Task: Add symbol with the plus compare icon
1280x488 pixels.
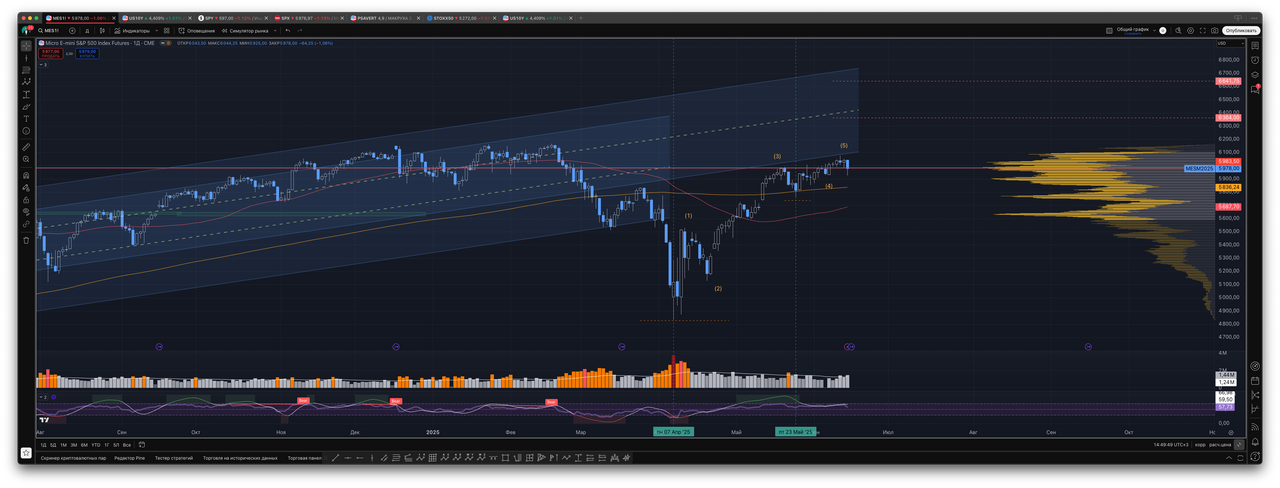Action: click(x=72, y=30)
